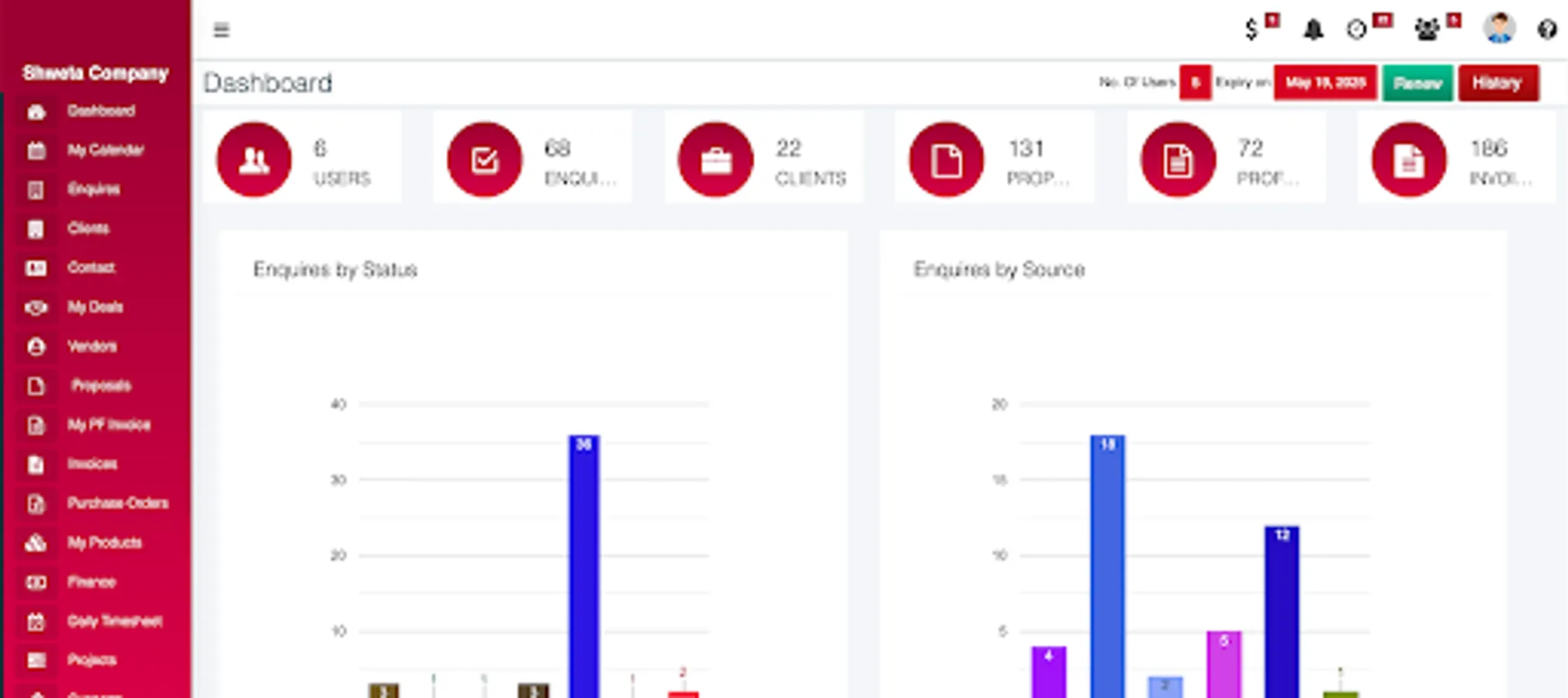
Task: Go to Contact in the sidebar
Action: click(x=92, y=268)
